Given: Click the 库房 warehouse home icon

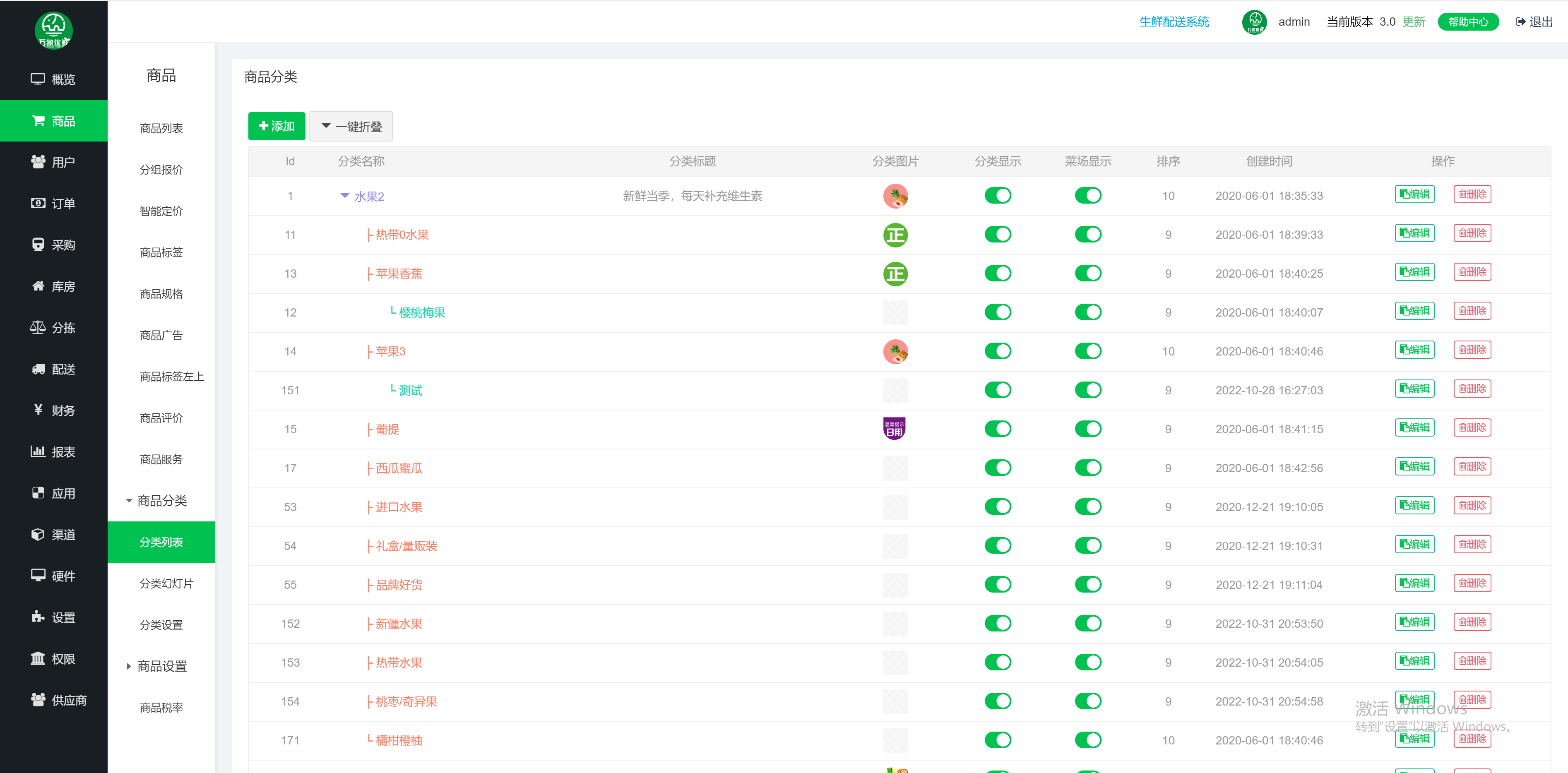Looking at the screenshot, I should click(38, 286).
